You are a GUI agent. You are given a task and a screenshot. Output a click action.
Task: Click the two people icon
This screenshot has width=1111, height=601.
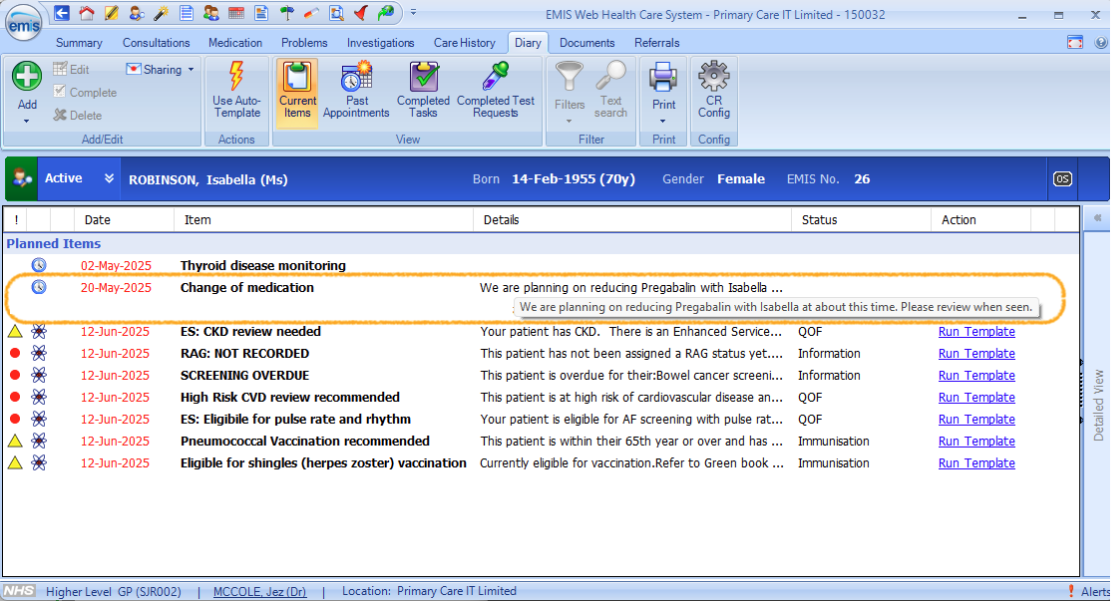coord(211,13)
